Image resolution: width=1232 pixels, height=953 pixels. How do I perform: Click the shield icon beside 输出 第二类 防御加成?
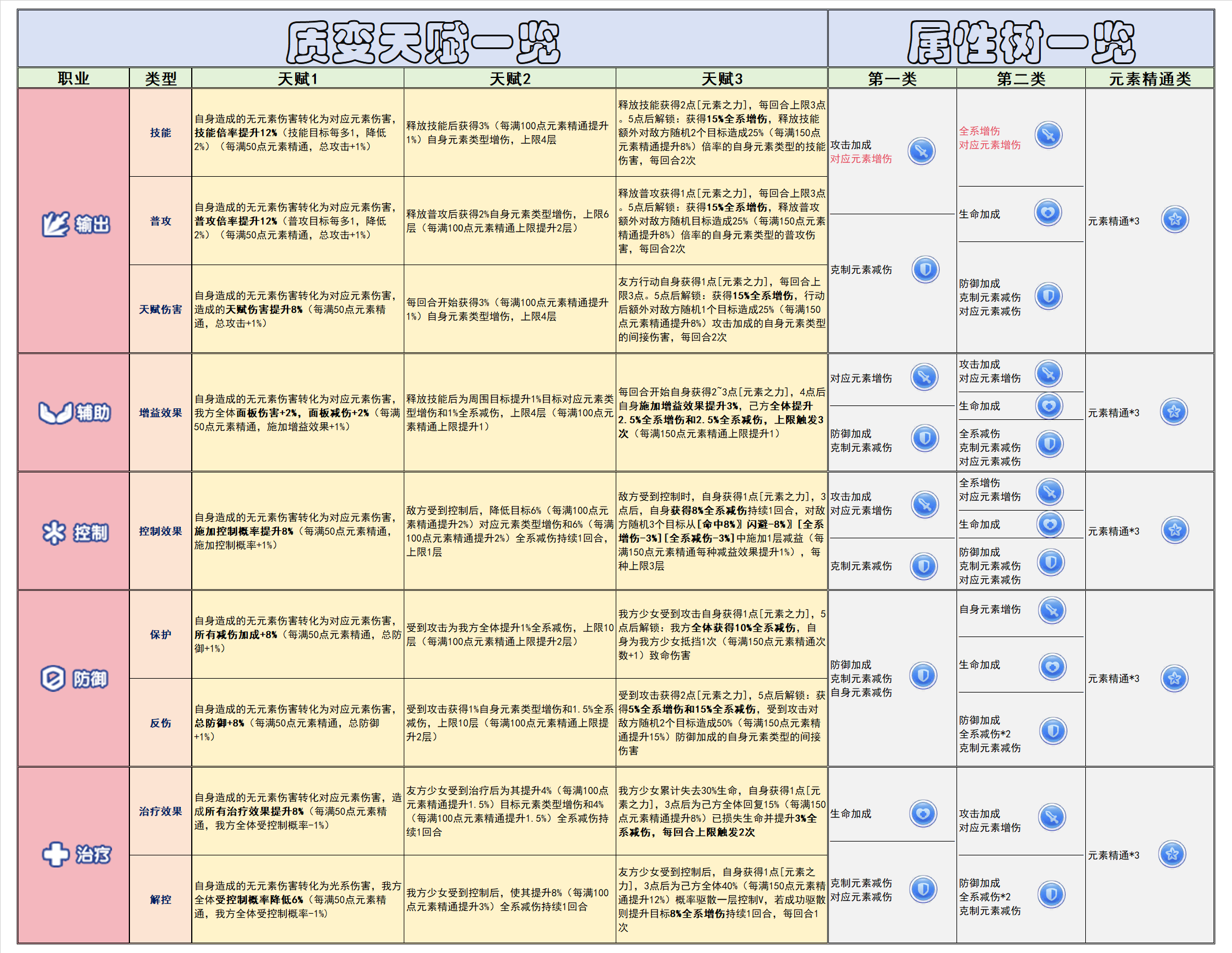[1048, 296]
